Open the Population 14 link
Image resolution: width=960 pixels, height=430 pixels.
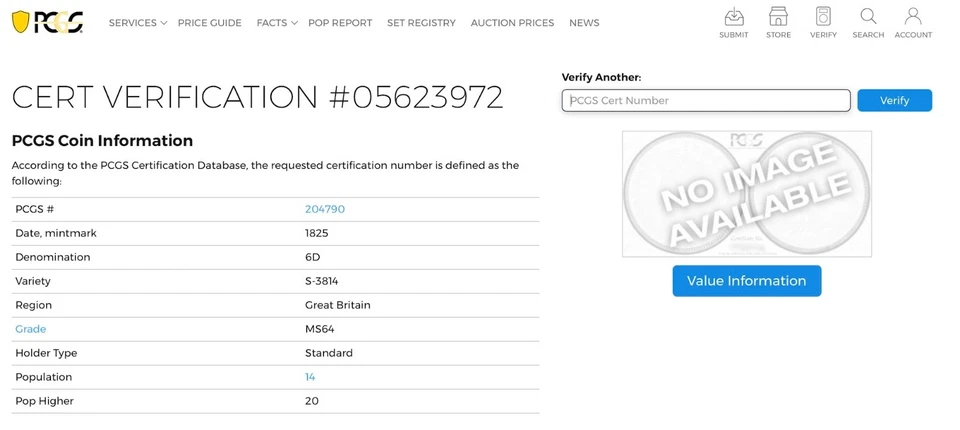[310, 377]
